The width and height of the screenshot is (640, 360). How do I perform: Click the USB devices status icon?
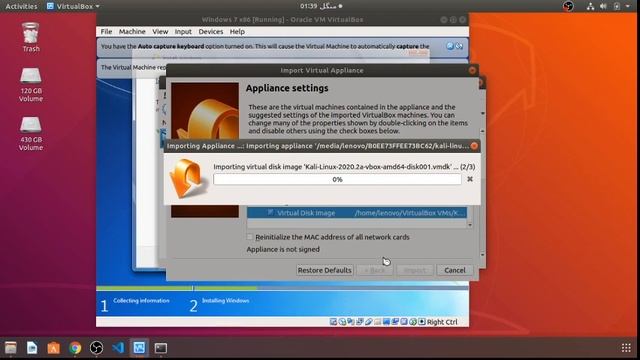pyautogui.click(x=369, y=322)
